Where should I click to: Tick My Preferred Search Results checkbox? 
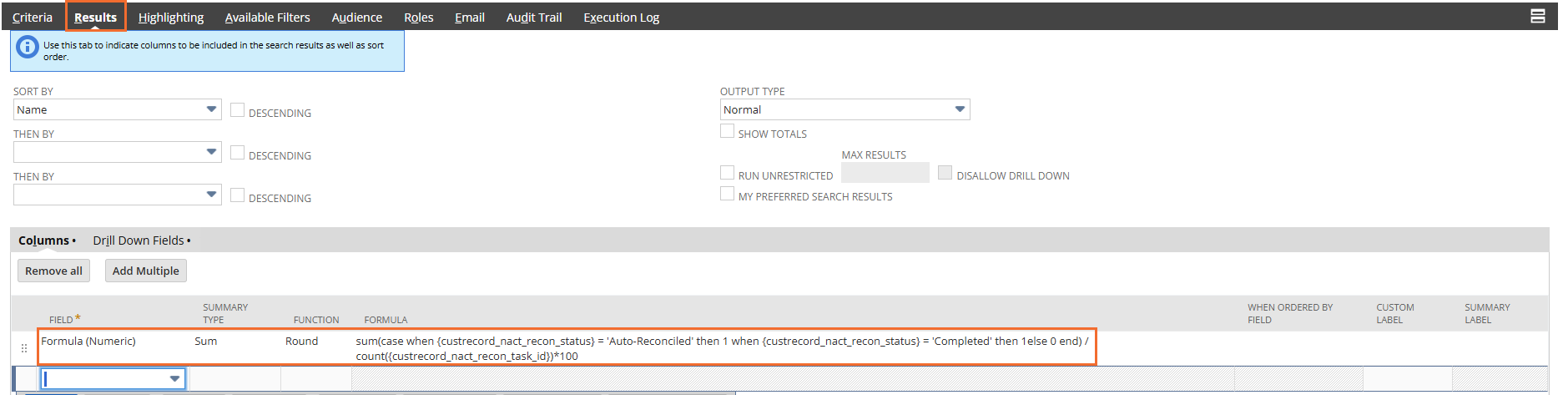(727, 194)
